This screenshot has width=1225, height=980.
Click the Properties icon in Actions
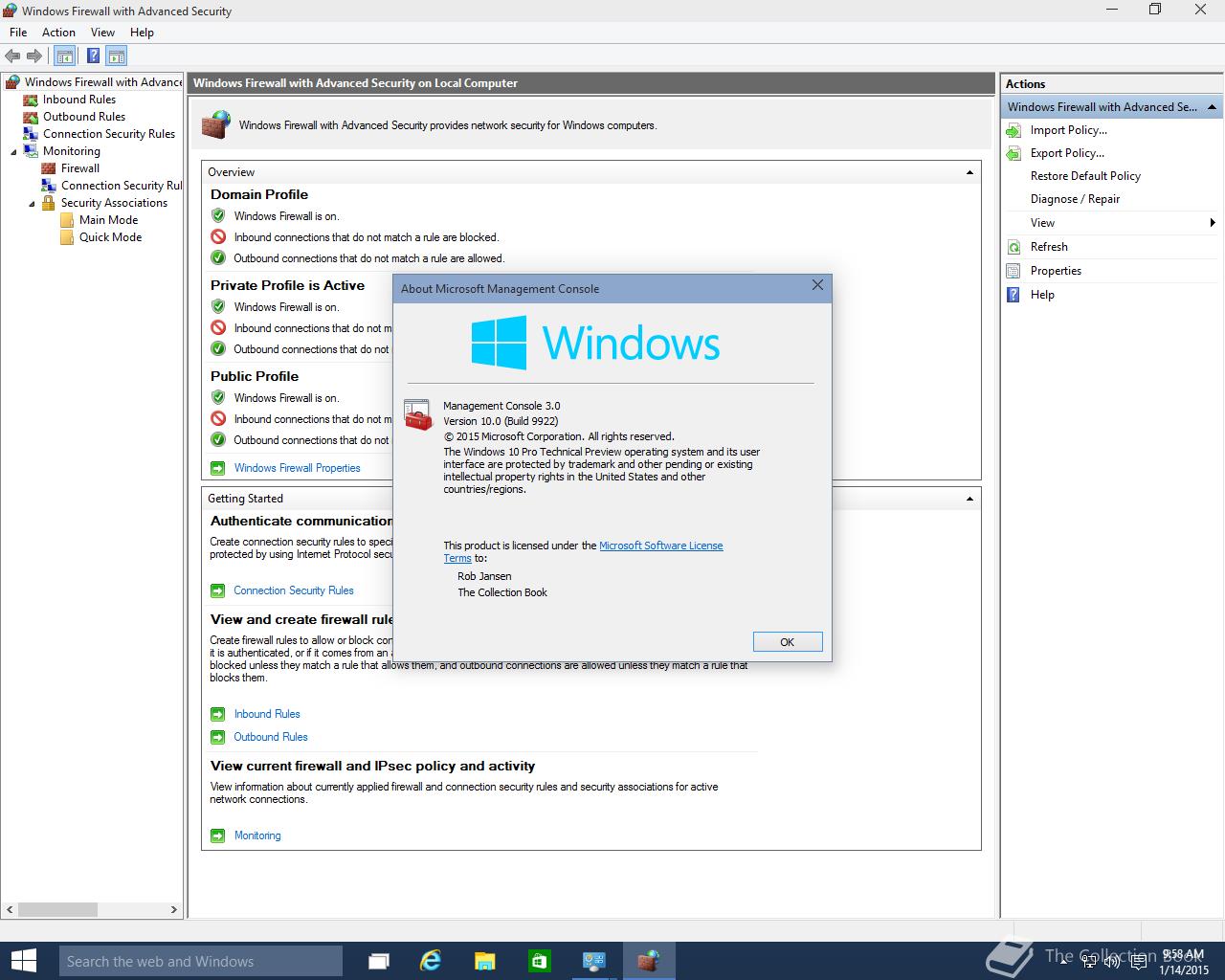(x=1013, y=271)
